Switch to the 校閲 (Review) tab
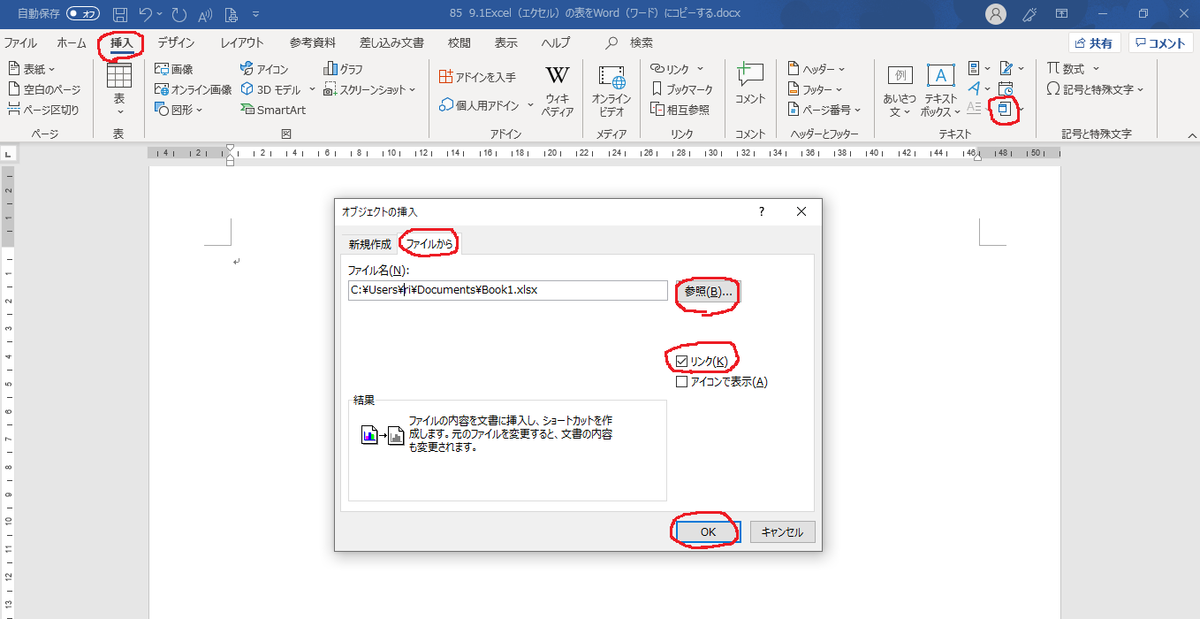This screenshot has height=619, width=1200. (x=459, y=43)
